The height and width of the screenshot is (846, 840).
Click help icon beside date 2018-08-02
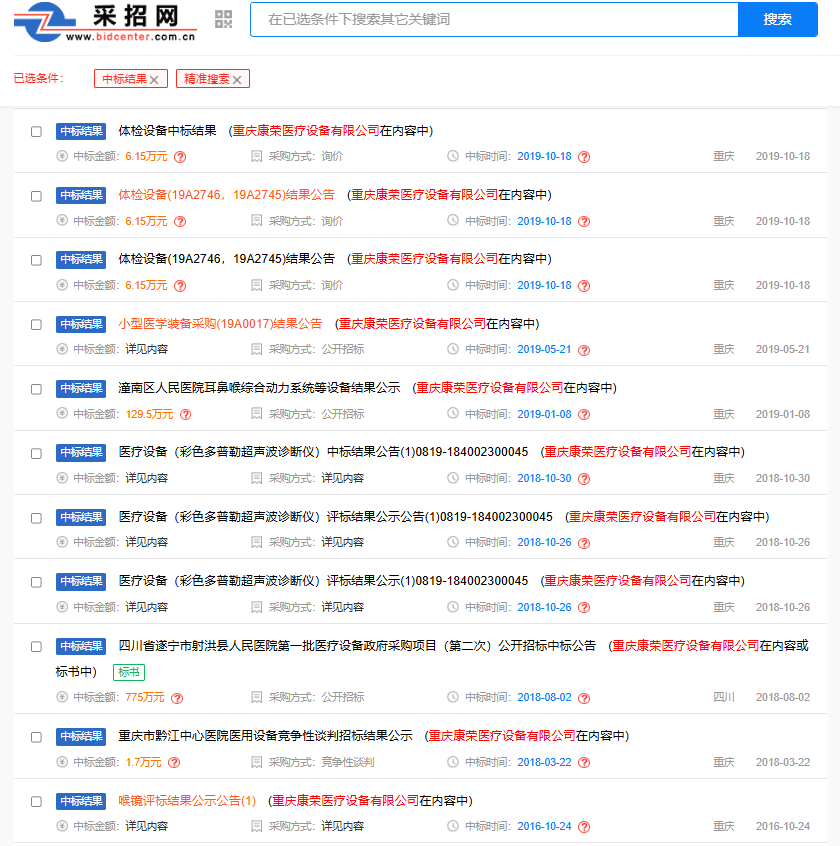[584, 698]
